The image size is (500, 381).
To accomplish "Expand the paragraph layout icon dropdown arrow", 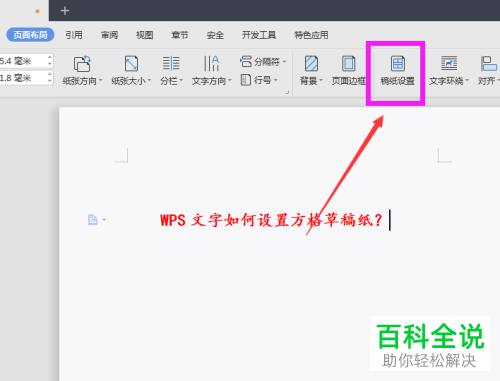I will coord(104,220).
